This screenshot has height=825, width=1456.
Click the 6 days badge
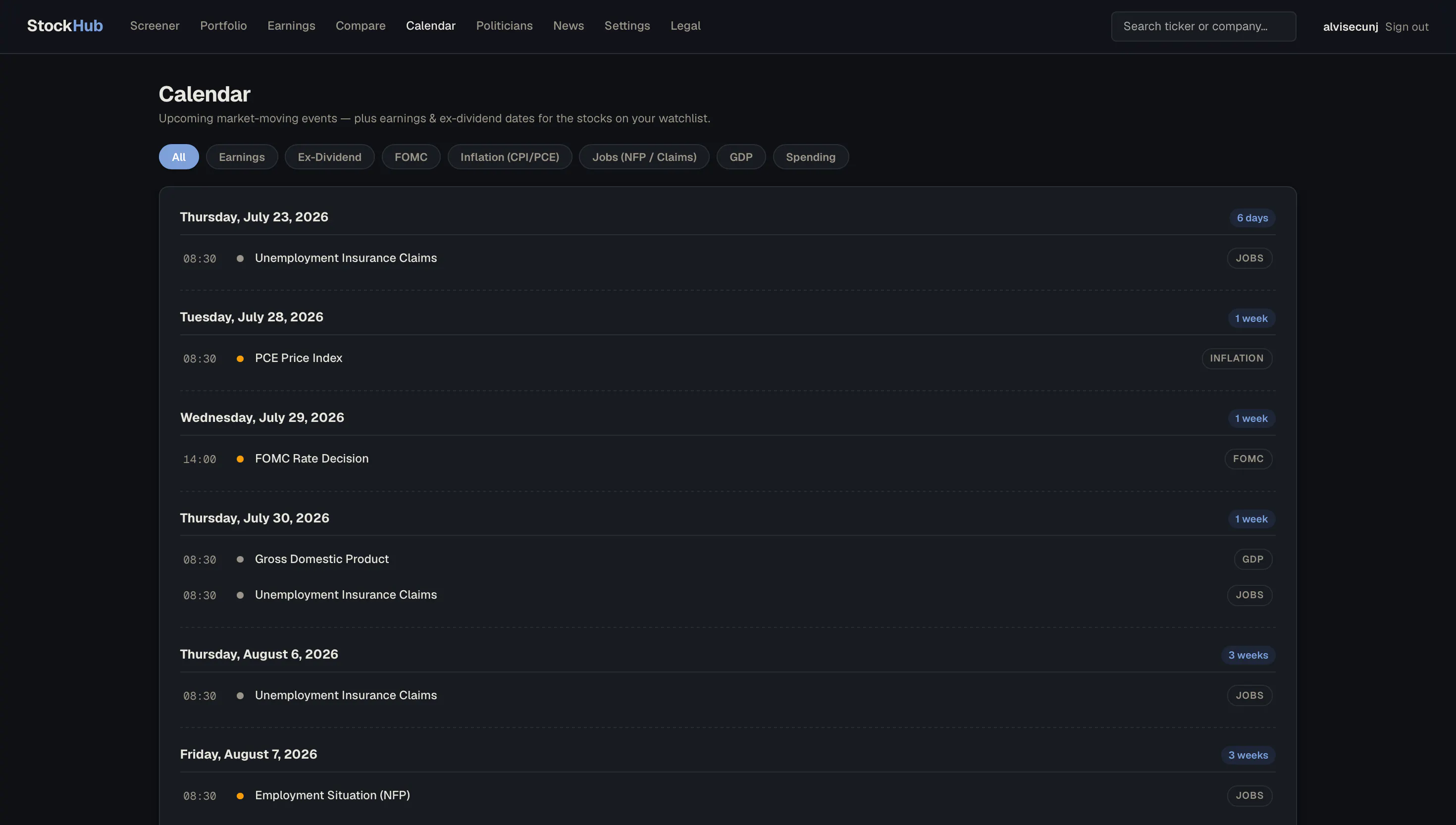(x=1252, y=218)
